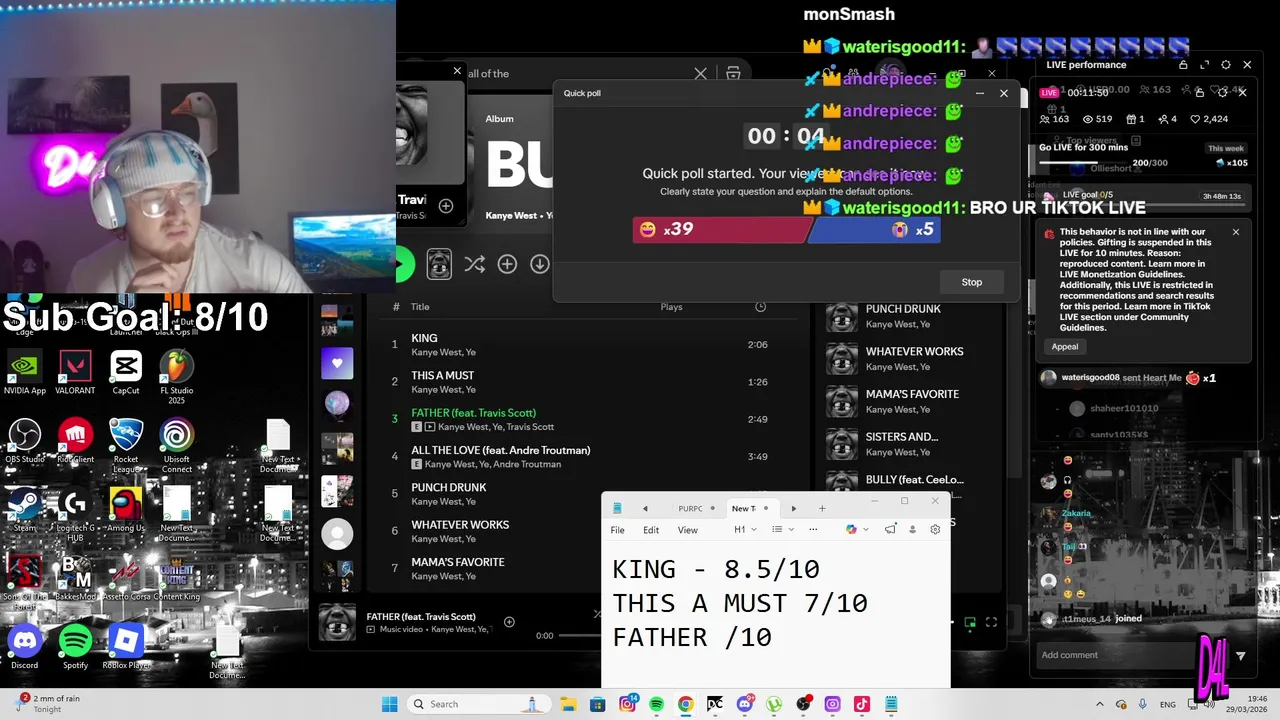1280x720 pixels.
Task: Click the now-playing album thumbnail
Action: click(337, 622)
